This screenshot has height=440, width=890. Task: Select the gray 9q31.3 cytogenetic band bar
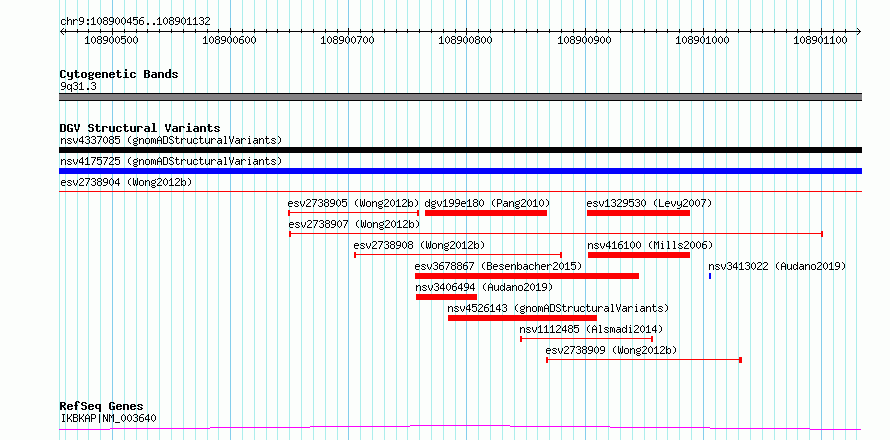click(x=460, y=97)
